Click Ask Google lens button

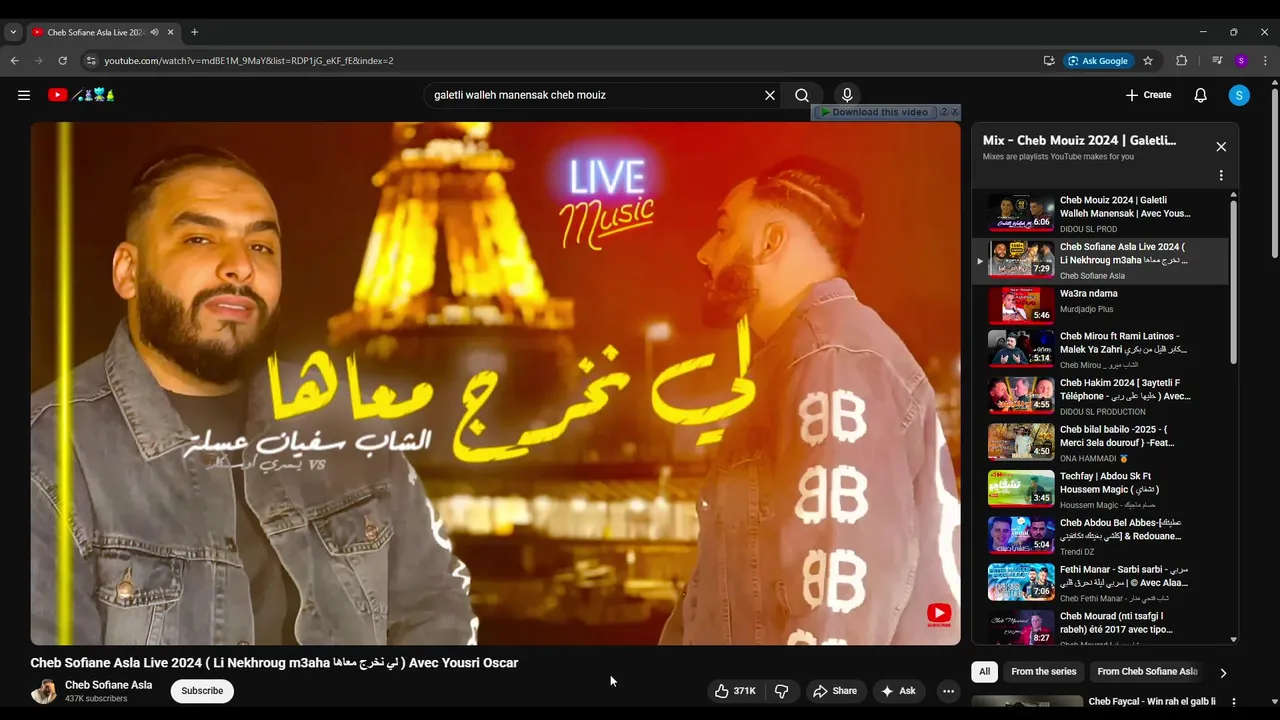pyautogui.click(x=1098, y=61)
